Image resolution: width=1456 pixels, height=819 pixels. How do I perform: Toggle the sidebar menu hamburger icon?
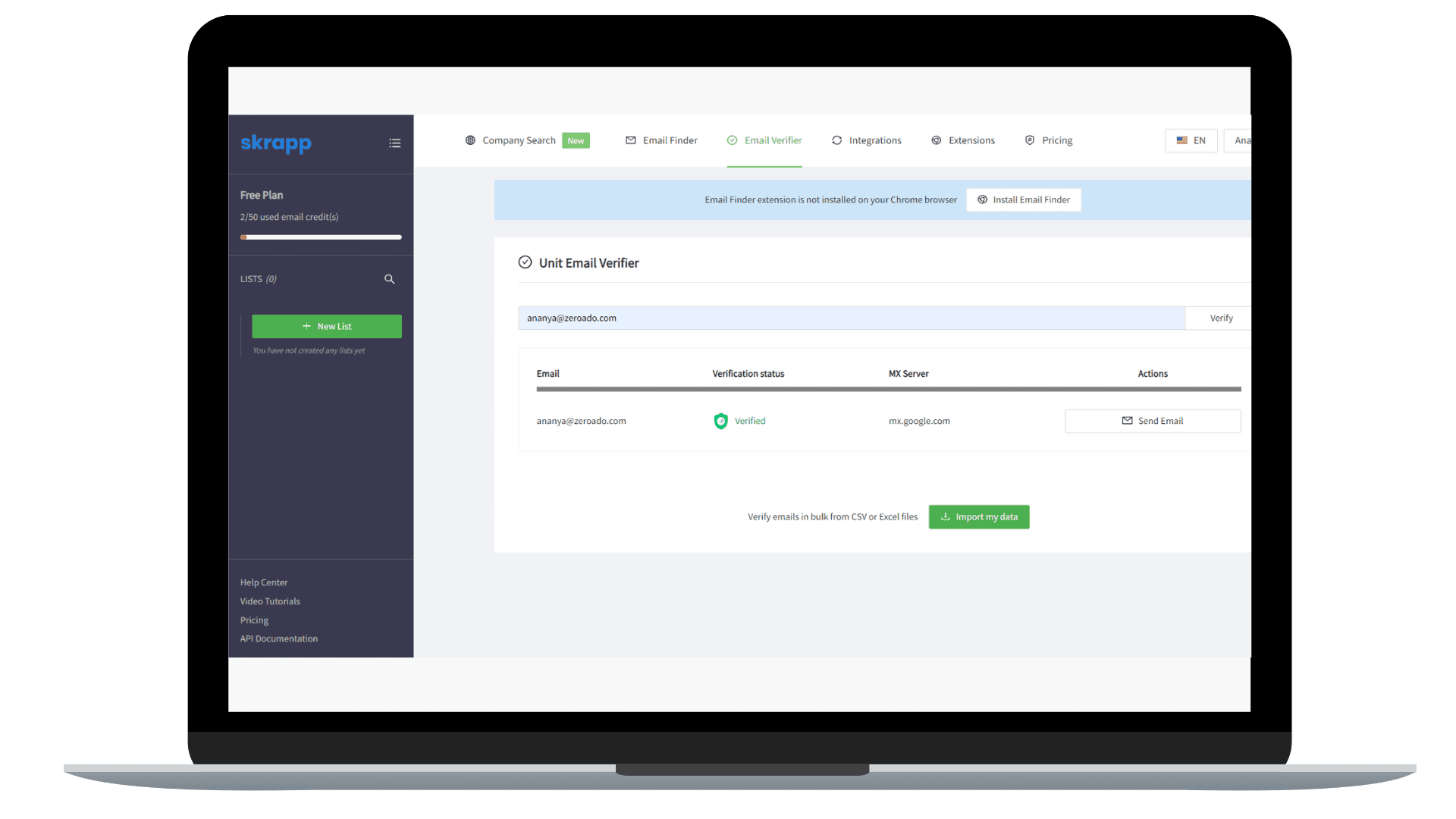394,143
